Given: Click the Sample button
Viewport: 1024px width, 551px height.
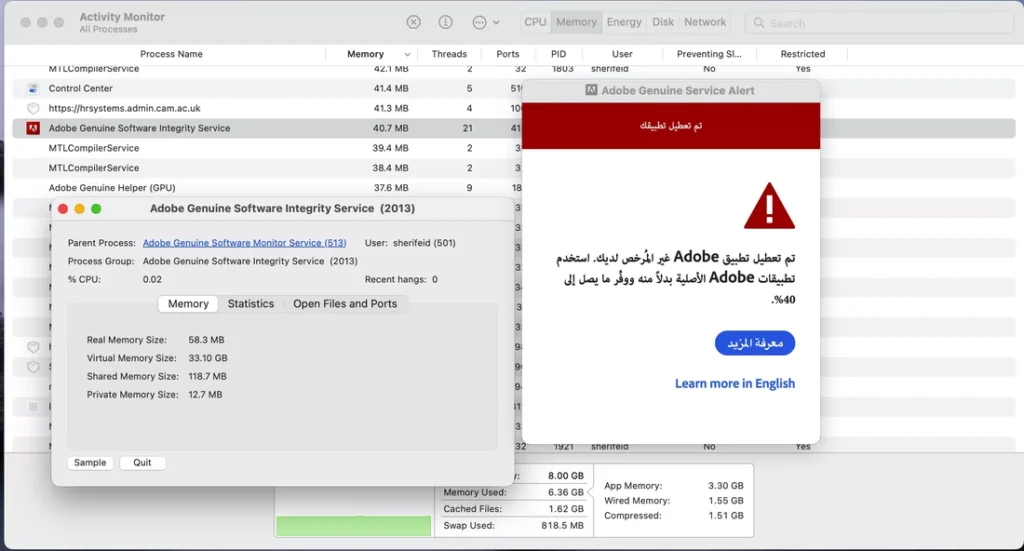Looking at the screenshot, I should (x=90, y=462).
